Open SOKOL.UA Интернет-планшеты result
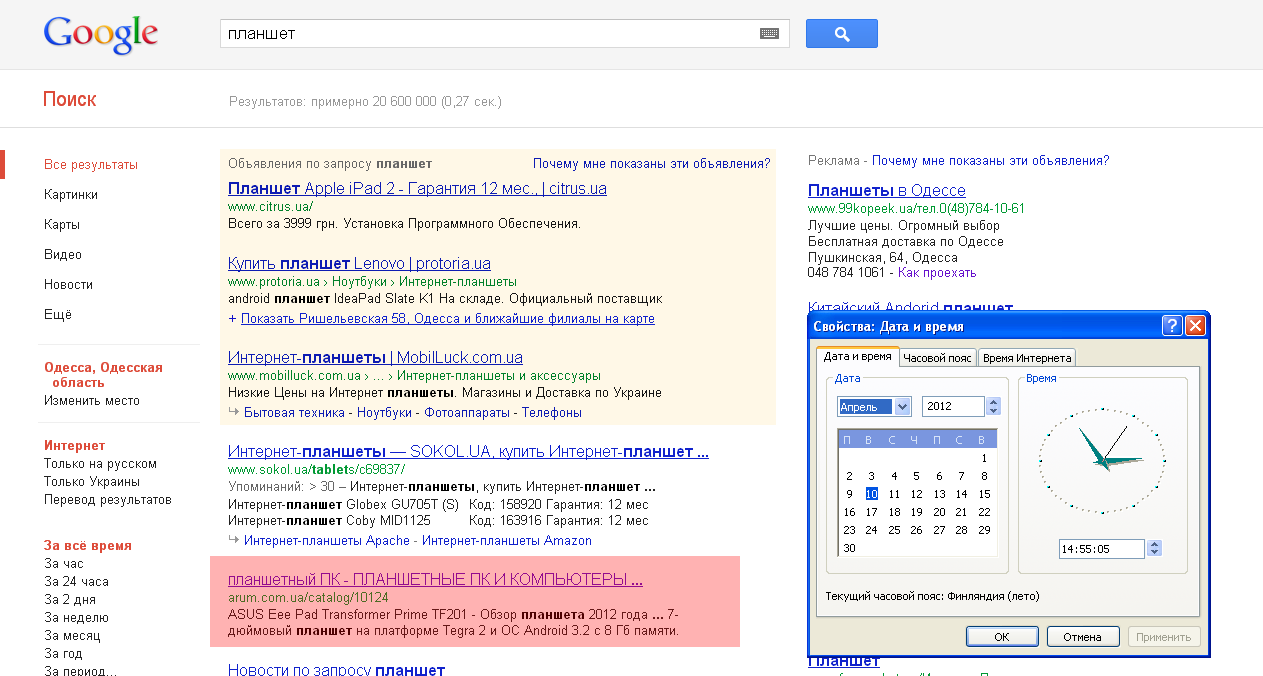This screenshot has width=1263, height=676. tap(468, 452)
